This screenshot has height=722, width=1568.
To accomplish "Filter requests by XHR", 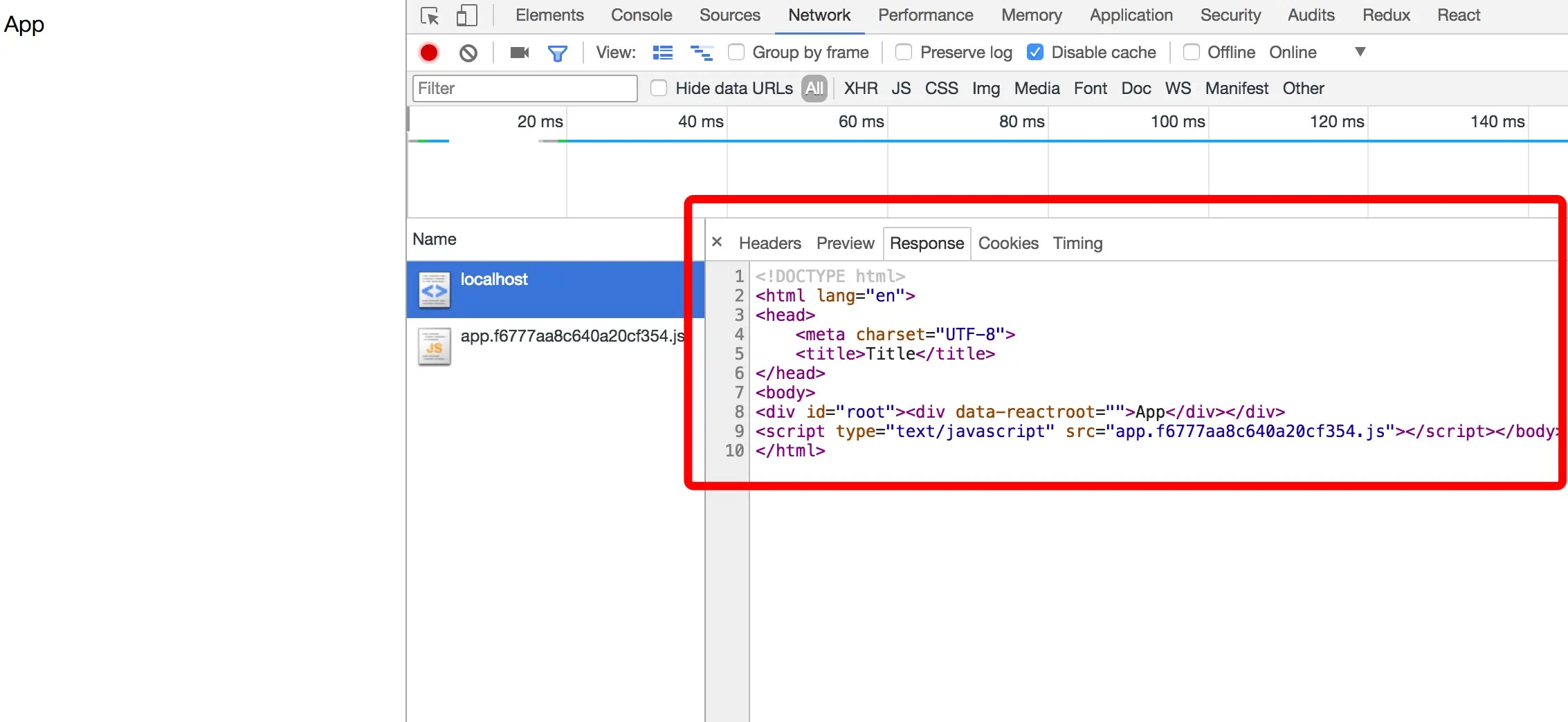I will click(861, 89).
